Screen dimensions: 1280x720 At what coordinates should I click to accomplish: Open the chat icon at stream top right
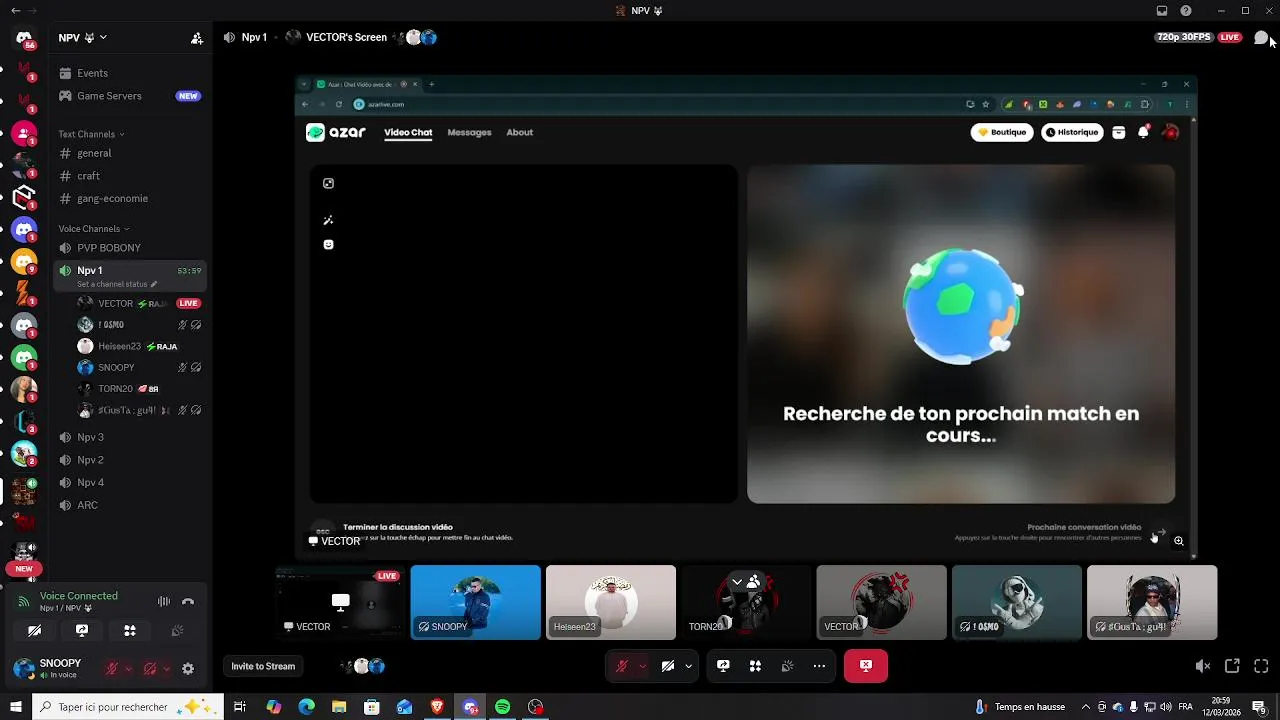coord(1261,37)
